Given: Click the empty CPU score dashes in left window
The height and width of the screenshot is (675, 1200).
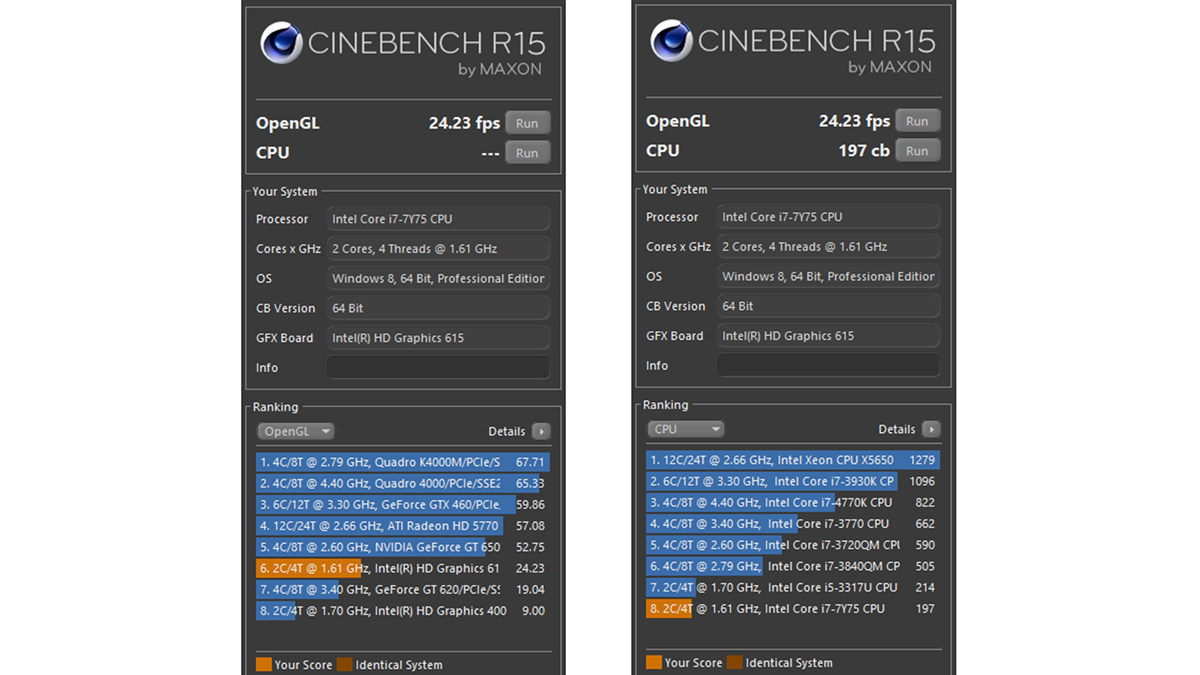Looking at the screenshot, I should pyautogui.click(x=490, y=154).
